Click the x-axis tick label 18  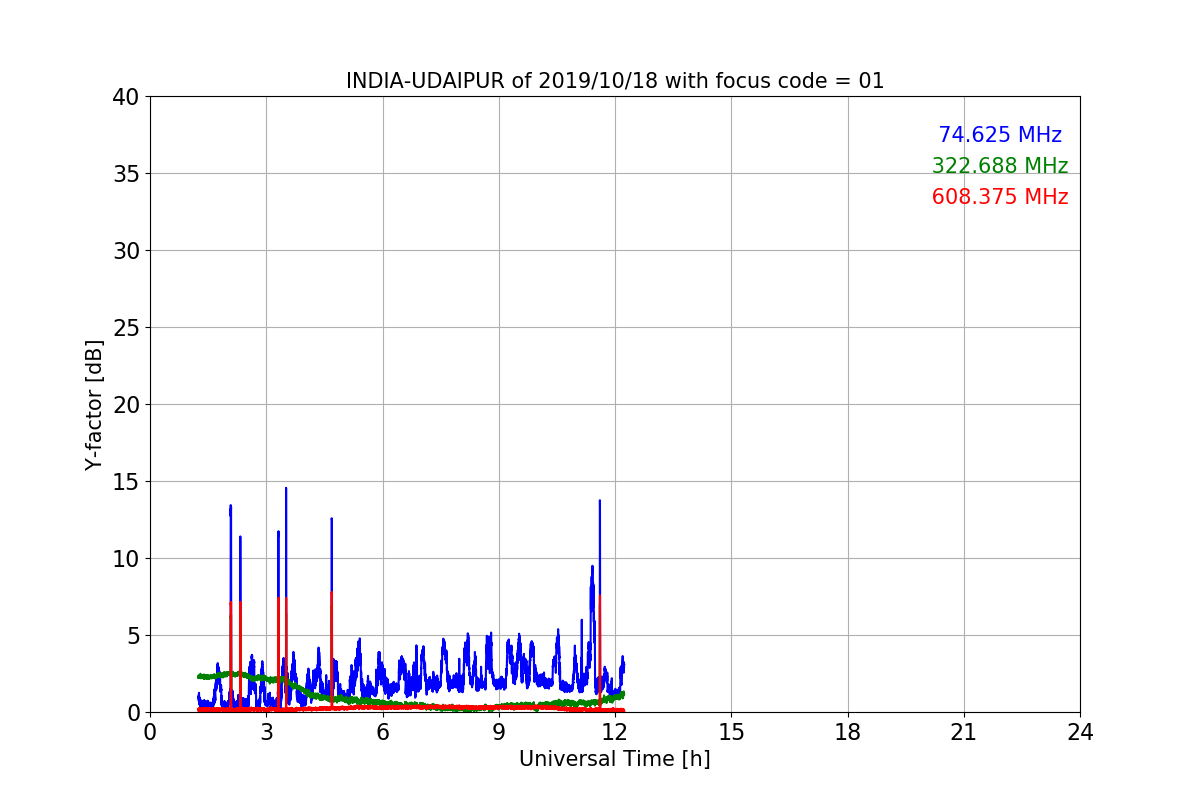(848, 732)
